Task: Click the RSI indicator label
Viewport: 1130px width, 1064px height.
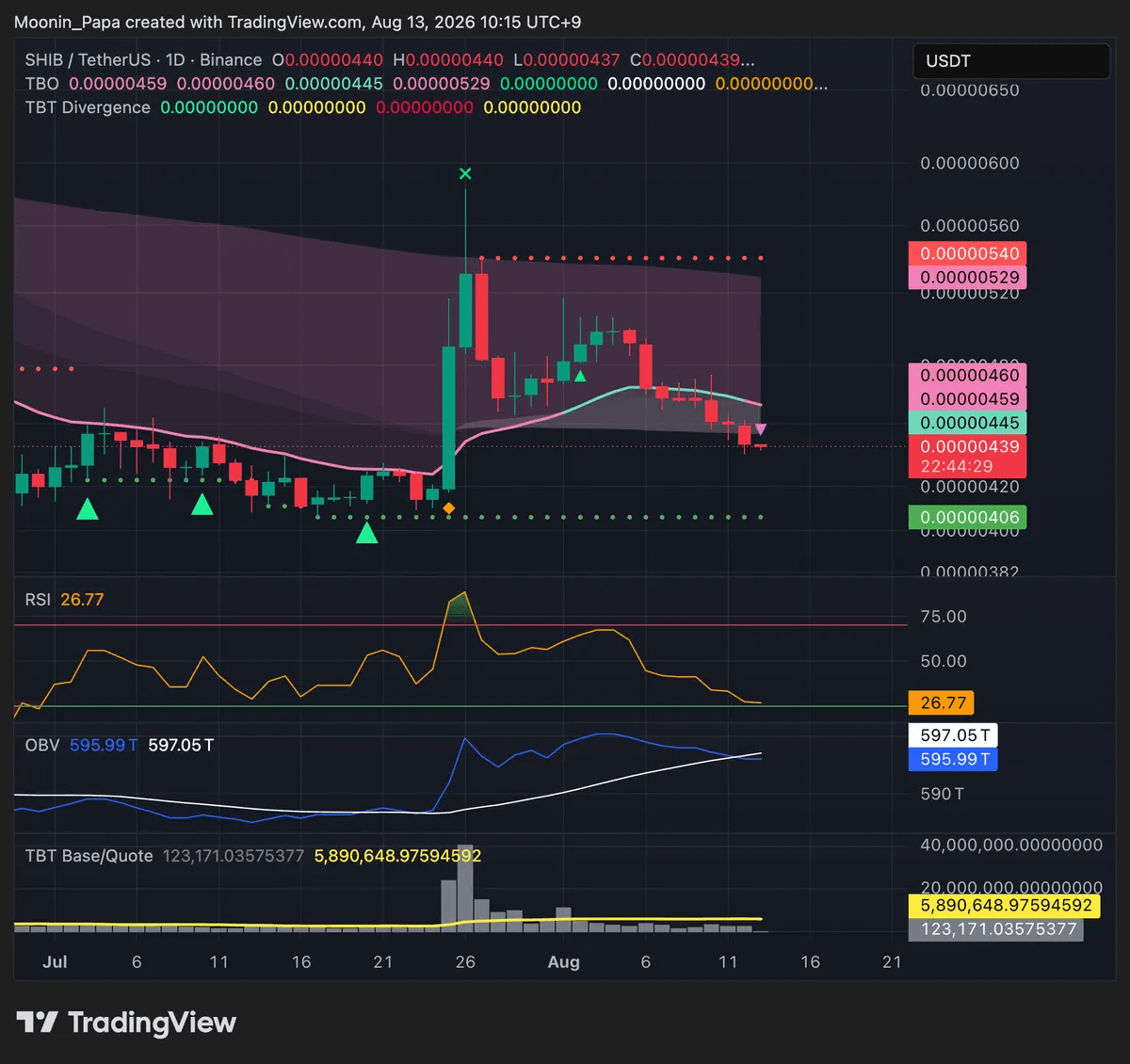Action: tap(38, 600)
